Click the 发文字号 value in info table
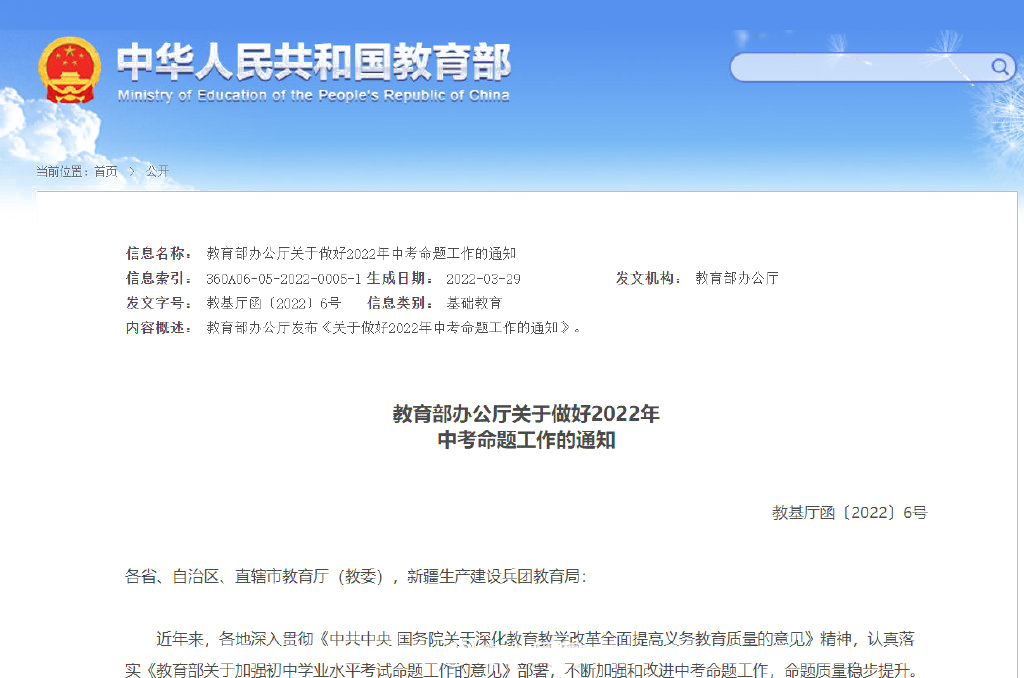 [273, 303]
